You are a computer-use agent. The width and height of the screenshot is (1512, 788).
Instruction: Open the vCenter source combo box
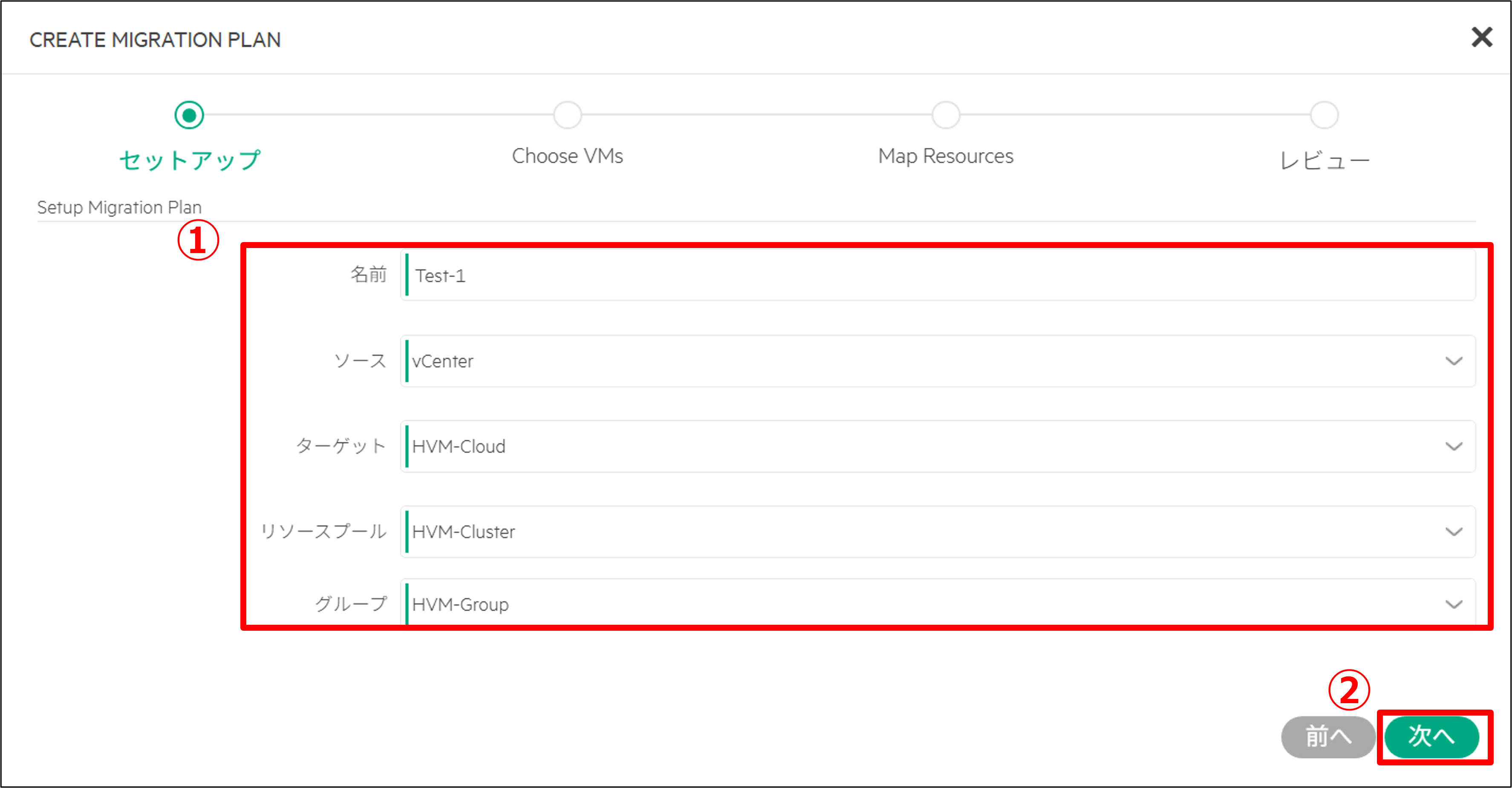(x=916, y=361)
